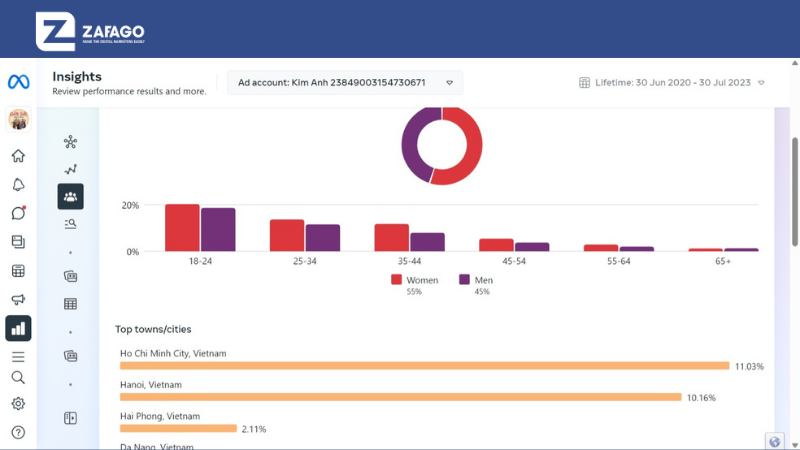Click the 11.03% value
Viewport: 800px width, 450px height.
coord(749,366)
